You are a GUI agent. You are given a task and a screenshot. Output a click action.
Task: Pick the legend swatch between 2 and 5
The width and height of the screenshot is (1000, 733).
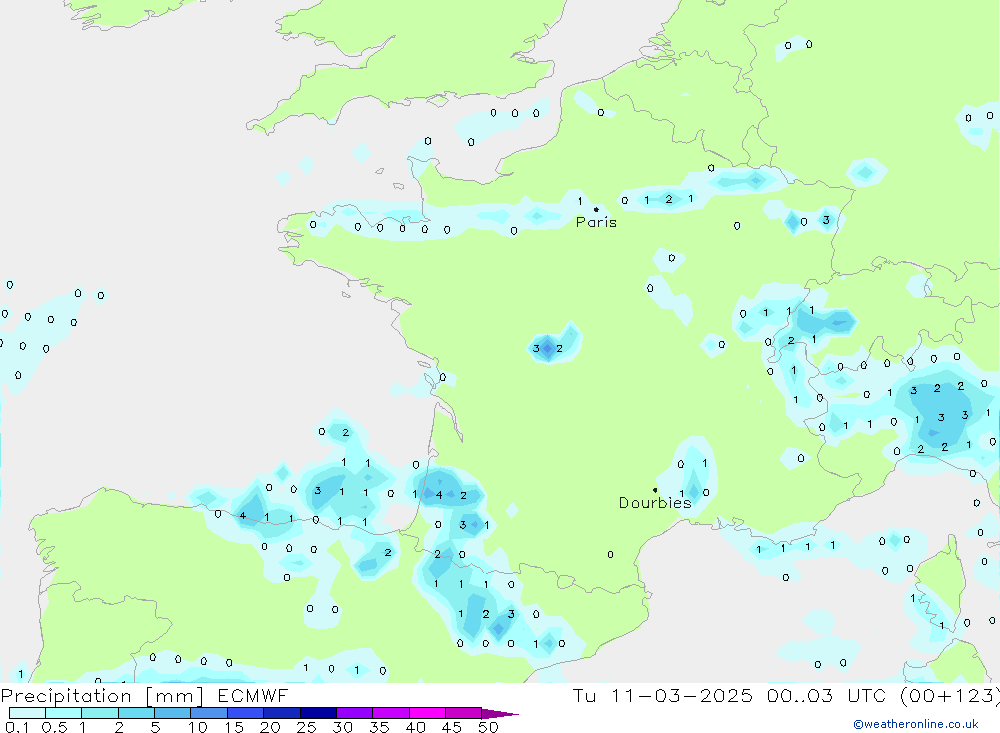coord(136,713)
